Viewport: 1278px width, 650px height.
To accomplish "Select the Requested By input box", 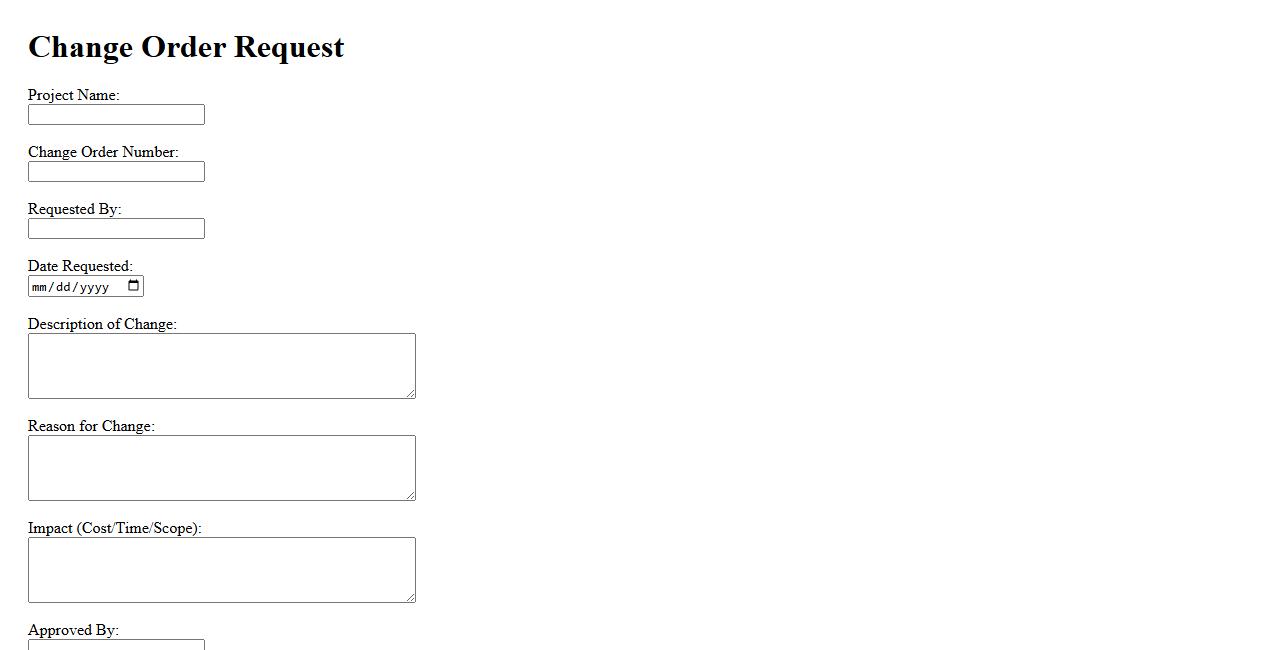I will [x=116, y=229].
